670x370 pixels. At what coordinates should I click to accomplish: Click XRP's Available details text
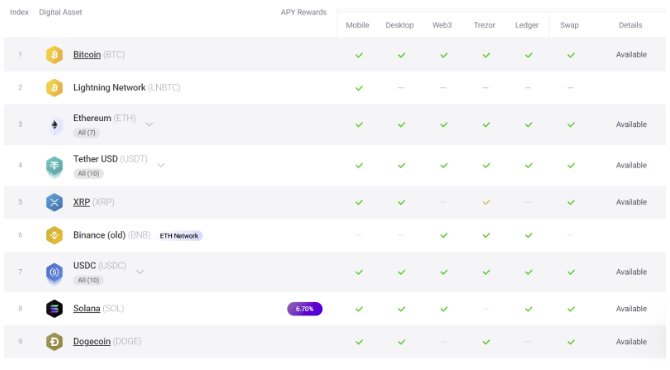pos(631,202)
